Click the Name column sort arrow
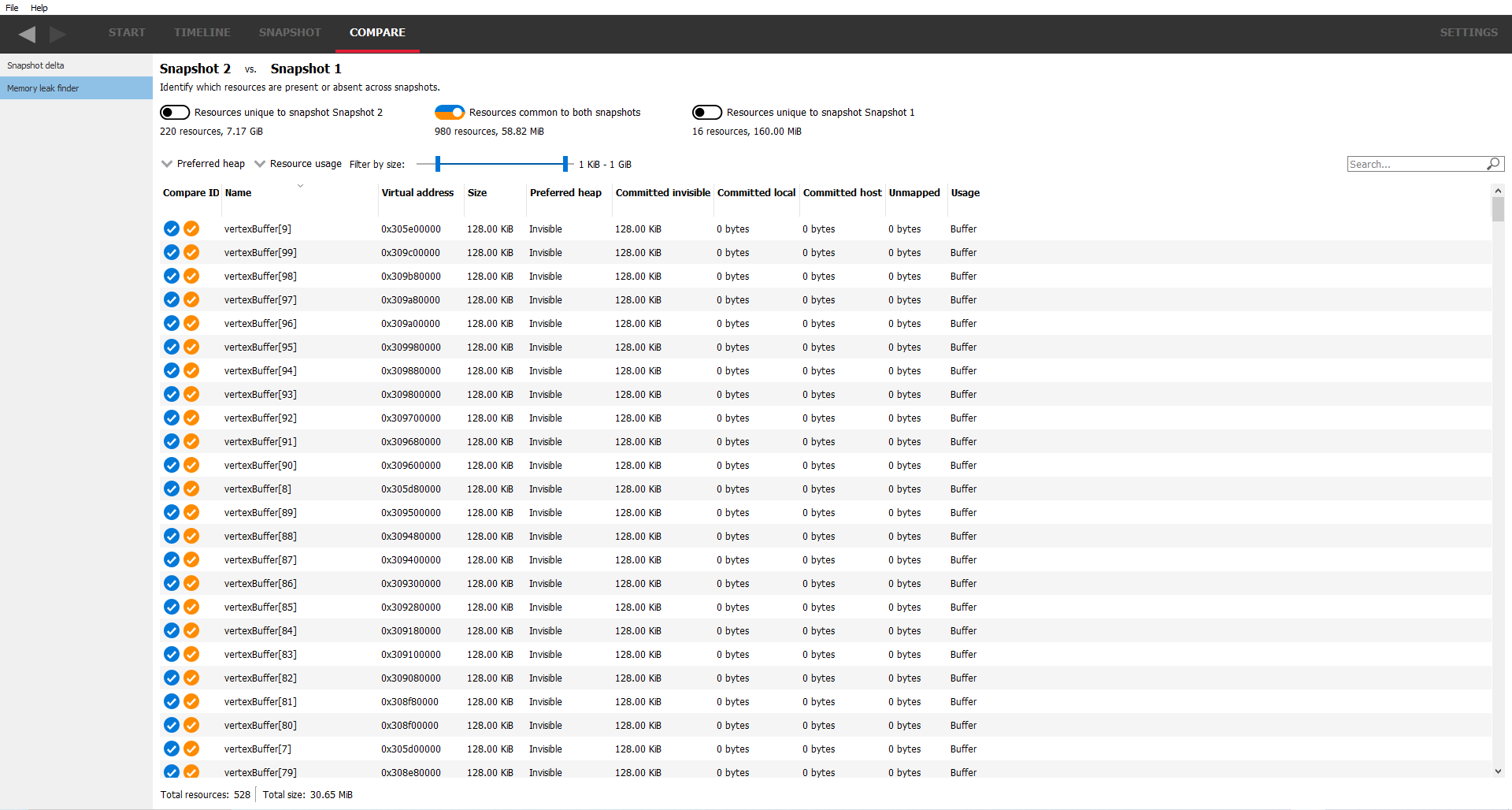1512x810 pixels. 300,186
